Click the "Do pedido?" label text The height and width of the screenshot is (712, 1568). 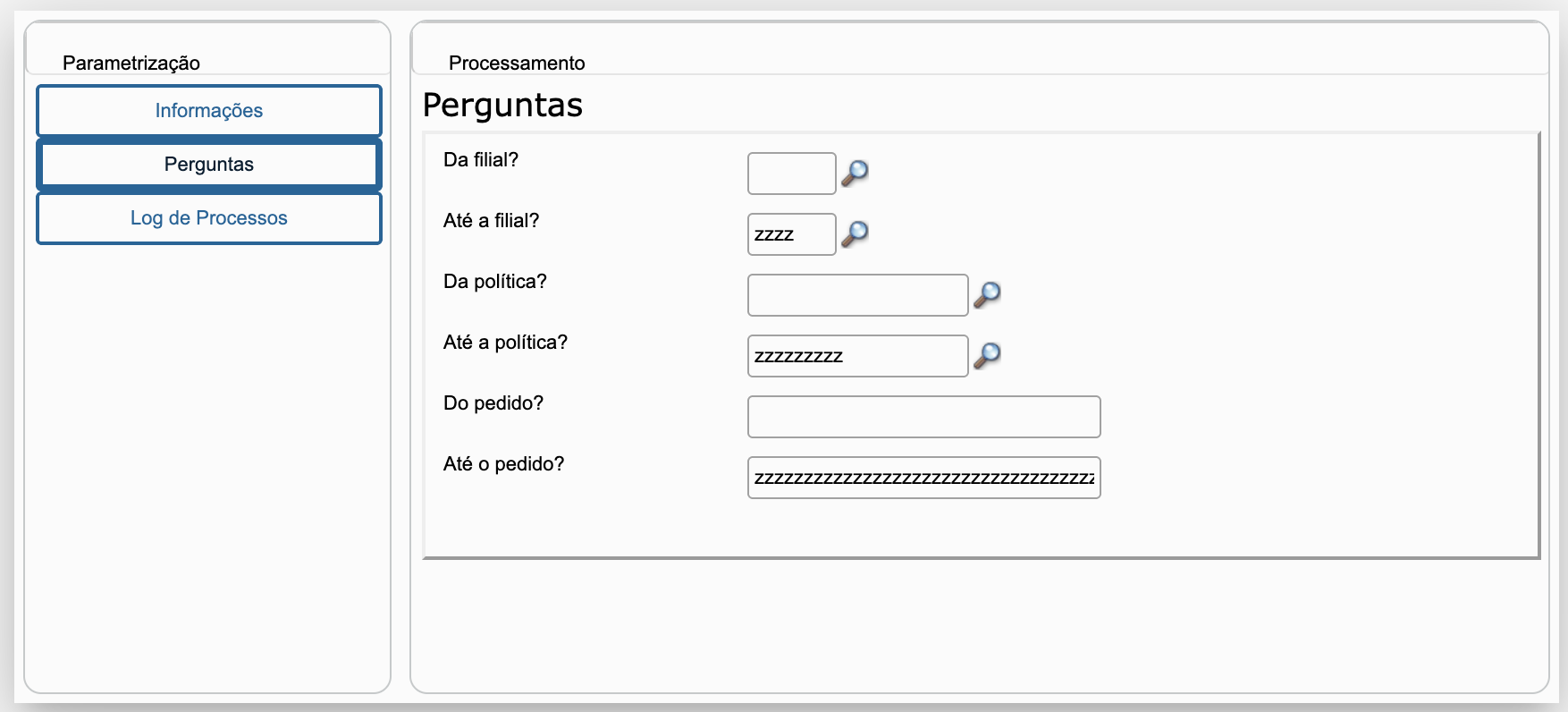[493, 403]
